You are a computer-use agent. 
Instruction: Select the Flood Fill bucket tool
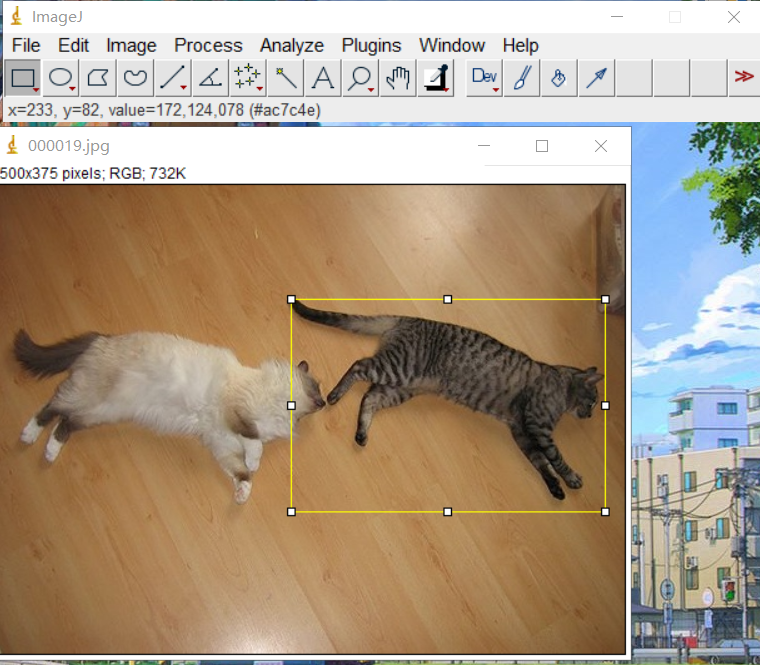tap(559, 78)
